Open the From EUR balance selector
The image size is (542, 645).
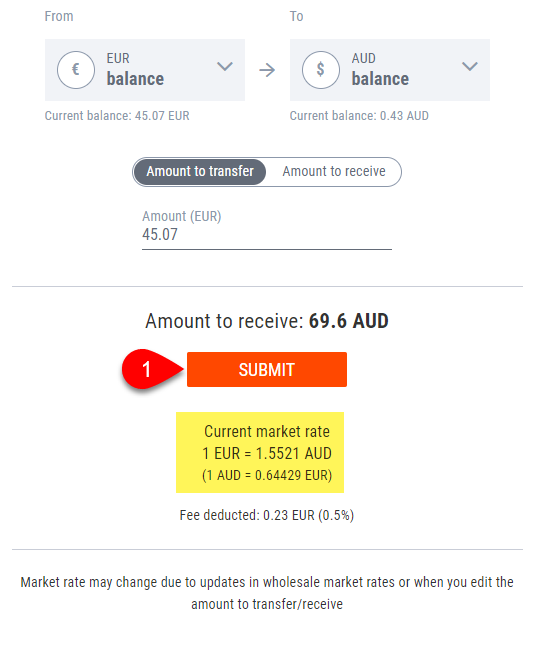(x=145, y=70)
